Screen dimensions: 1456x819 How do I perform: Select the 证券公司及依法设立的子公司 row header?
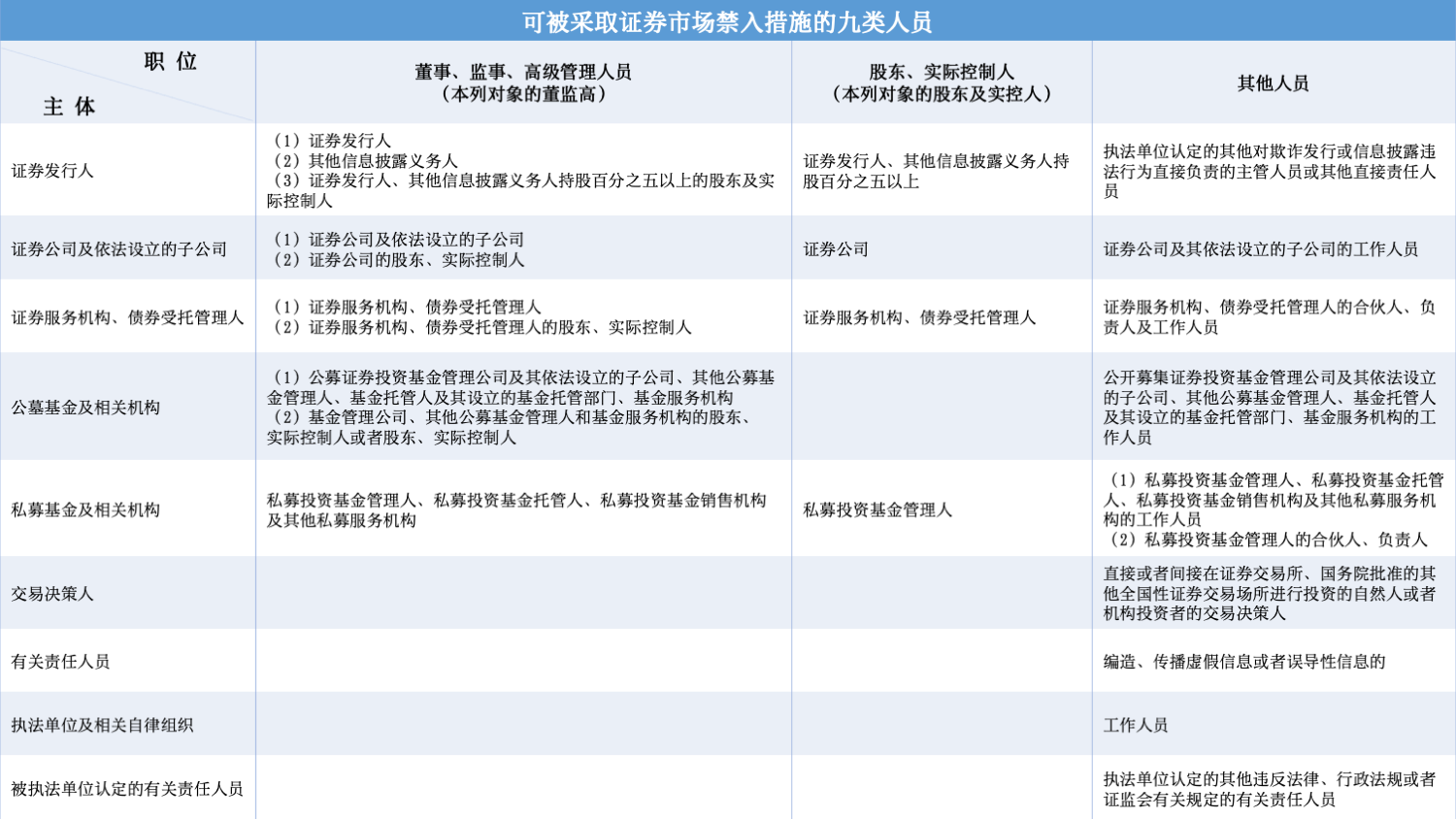118,249
